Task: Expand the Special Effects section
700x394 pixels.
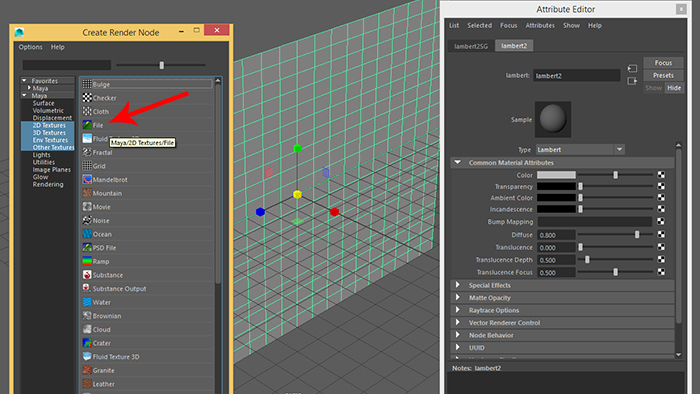Action: coord(458,285)
